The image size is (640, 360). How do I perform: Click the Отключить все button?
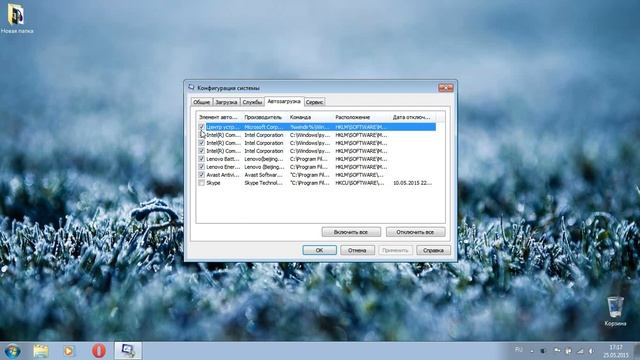click(x=416, y=232)
